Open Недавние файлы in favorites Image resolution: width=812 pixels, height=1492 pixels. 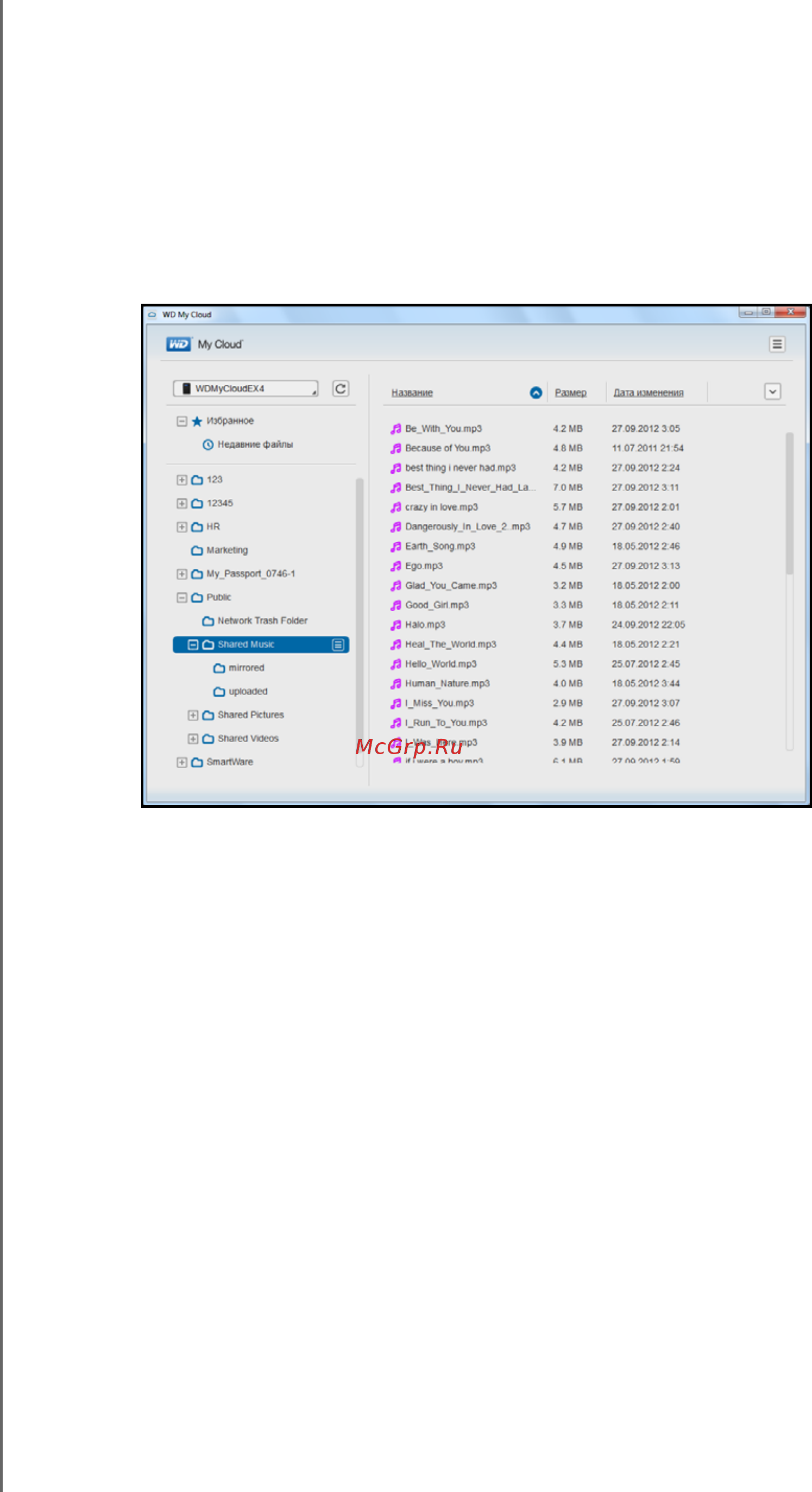255,445
